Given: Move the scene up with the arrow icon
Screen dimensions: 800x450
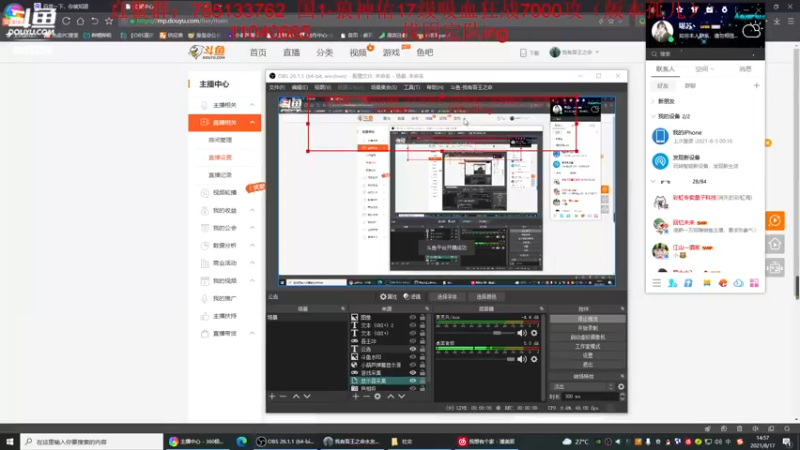Looking at the screenshot, I should [x=296, y=396].
